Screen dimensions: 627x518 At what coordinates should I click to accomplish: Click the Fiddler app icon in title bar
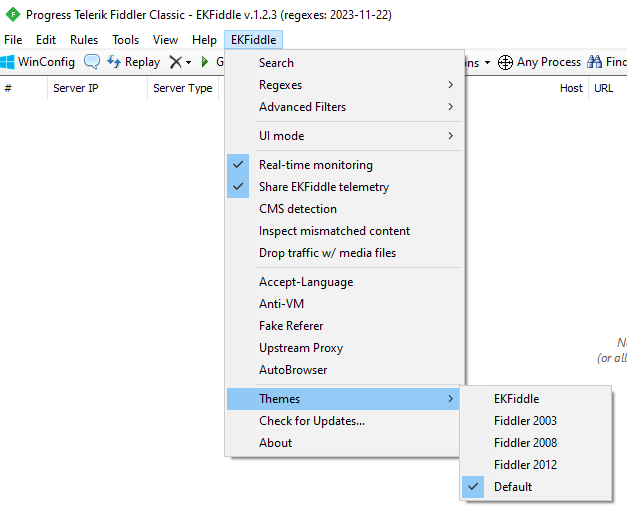(x=13, y=15)
